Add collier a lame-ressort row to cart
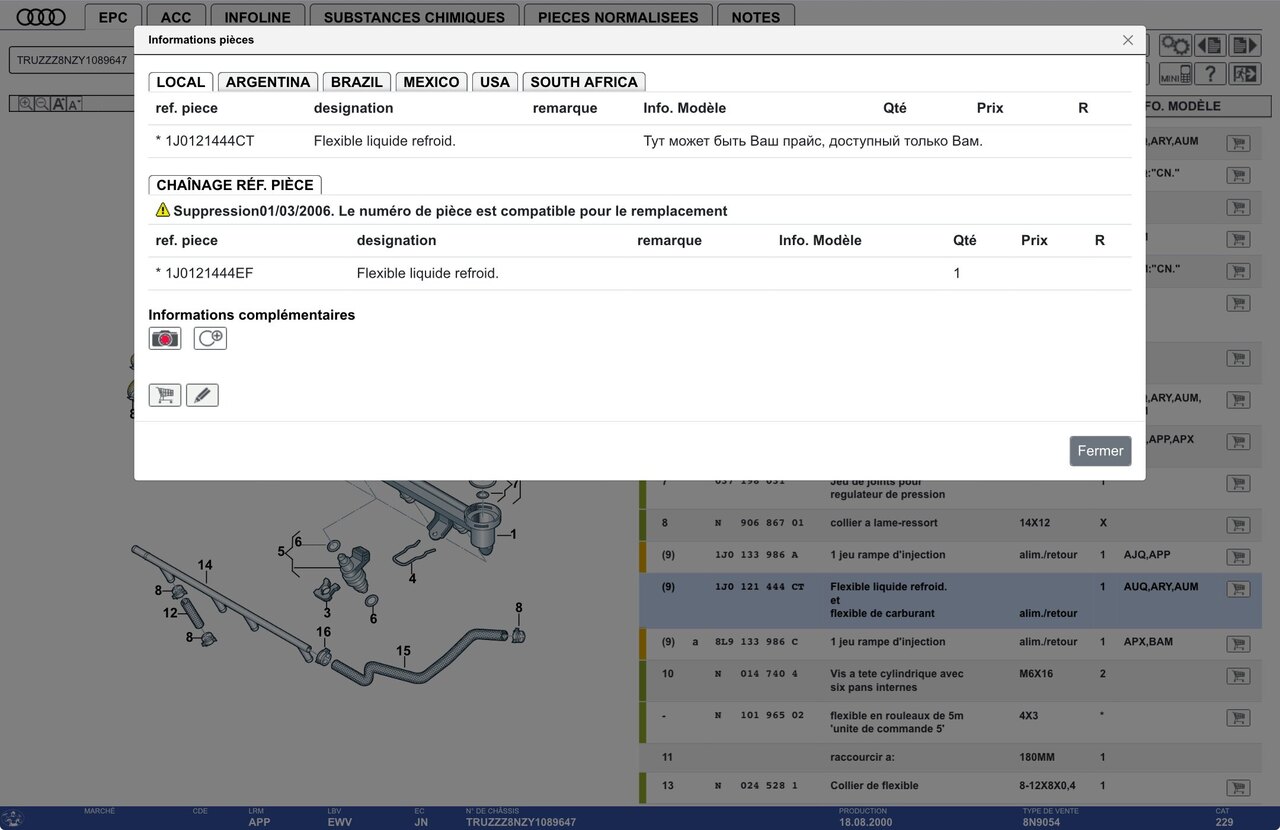1280x830 pixels. tap(1238, 524)
